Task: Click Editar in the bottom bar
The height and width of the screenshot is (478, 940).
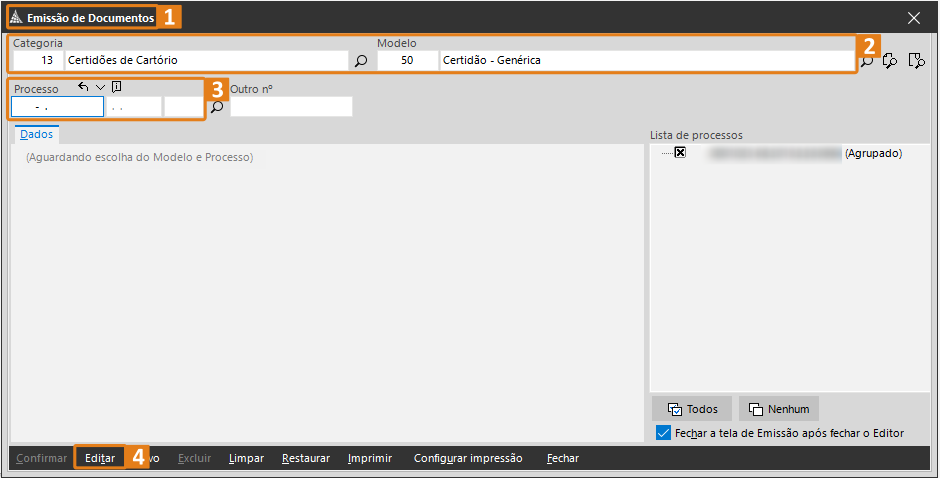Action: (x=100, y=458)
